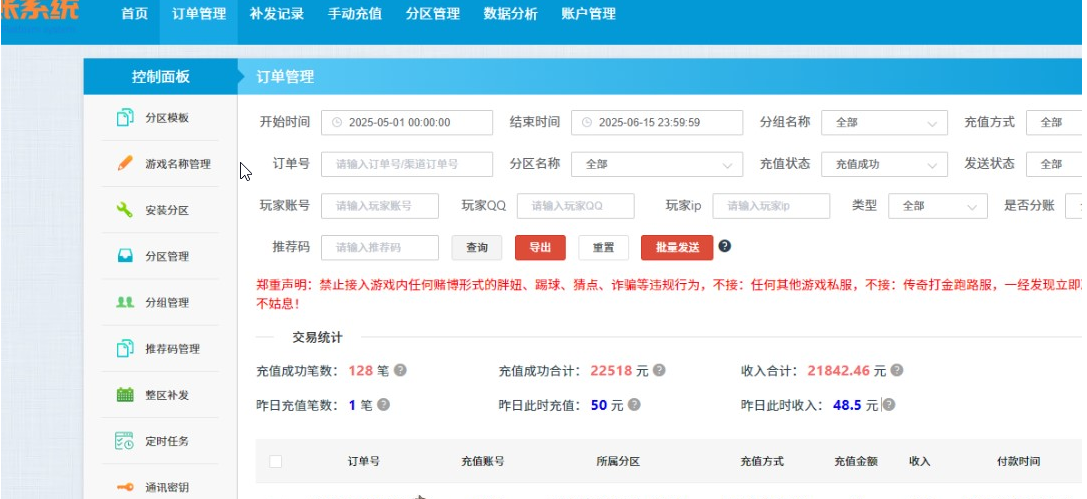Click the wrench icon for 安装分区

[125, 210]
